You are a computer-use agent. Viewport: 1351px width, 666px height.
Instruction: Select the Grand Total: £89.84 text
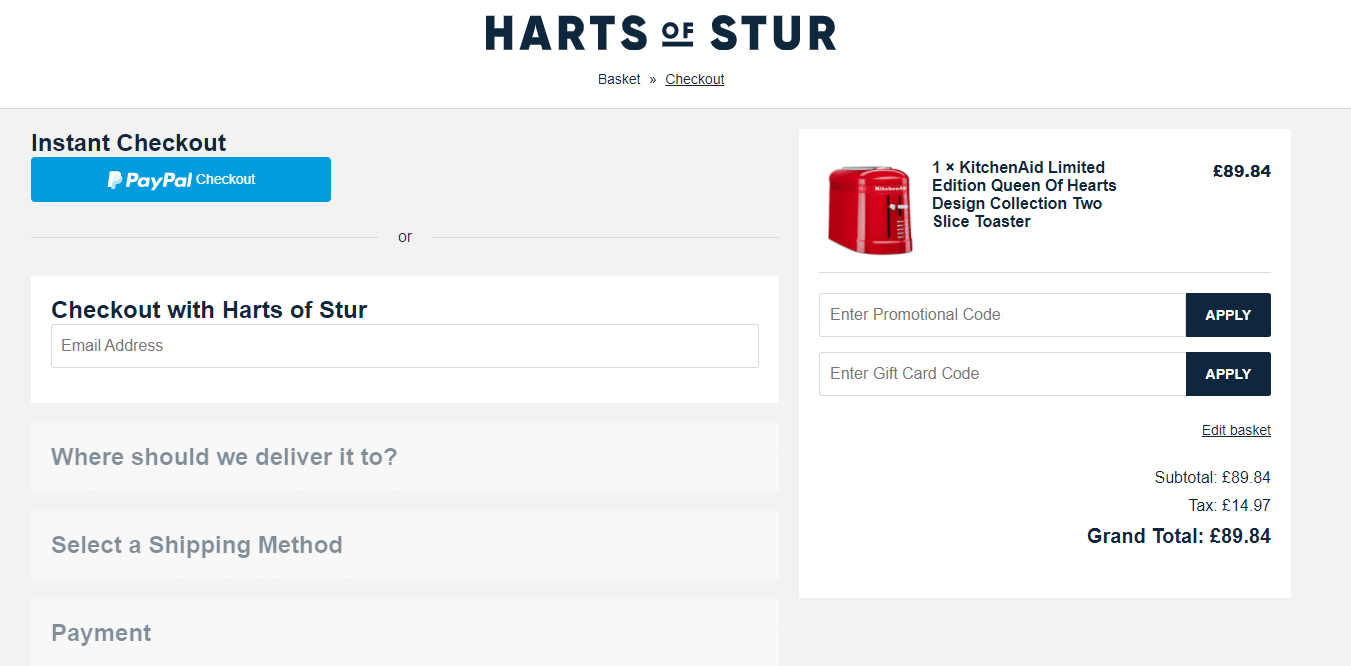point(1179,537)
